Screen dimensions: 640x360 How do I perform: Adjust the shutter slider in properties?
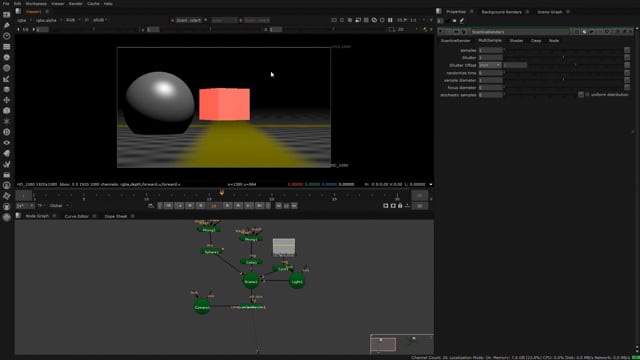pos(563,58)
